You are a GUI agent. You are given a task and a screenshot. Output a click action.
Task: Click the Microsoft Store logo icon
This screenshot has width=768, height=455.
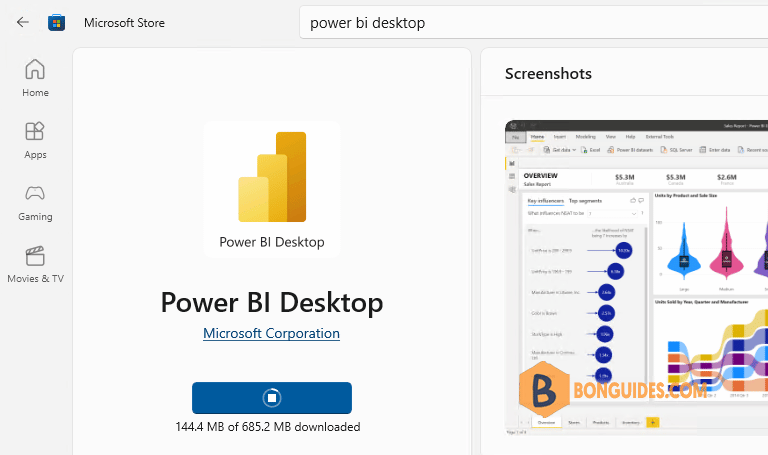coord(56,23)
